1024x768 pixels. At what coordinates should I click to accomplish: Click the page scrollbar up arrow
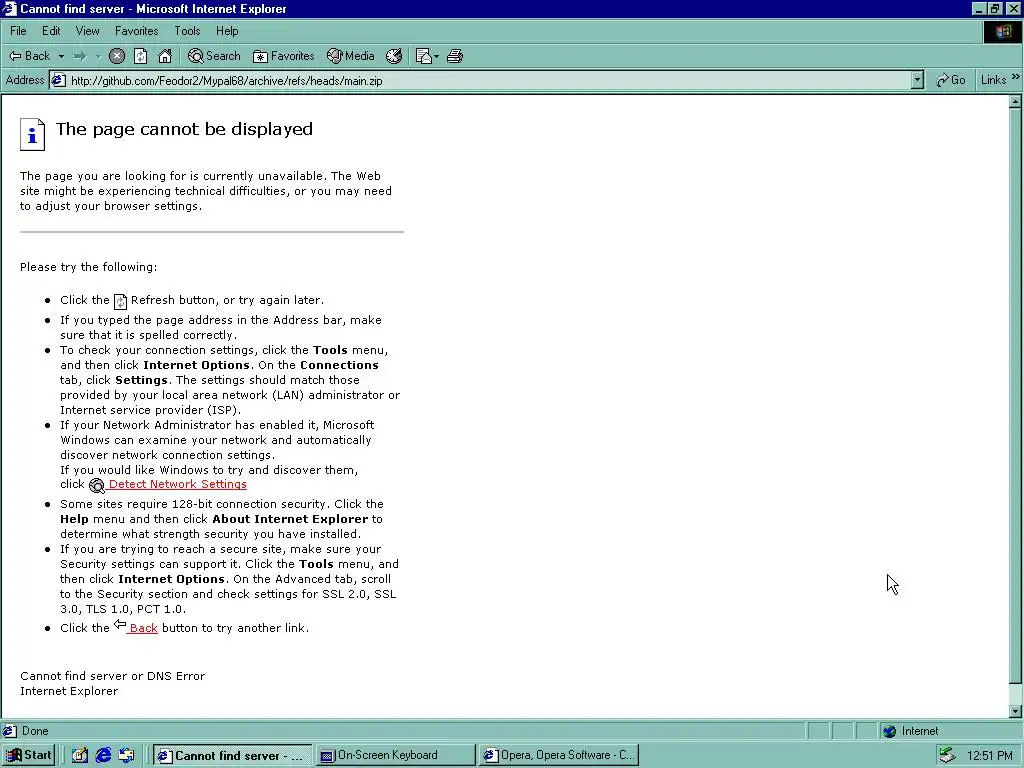(1015, 101)
